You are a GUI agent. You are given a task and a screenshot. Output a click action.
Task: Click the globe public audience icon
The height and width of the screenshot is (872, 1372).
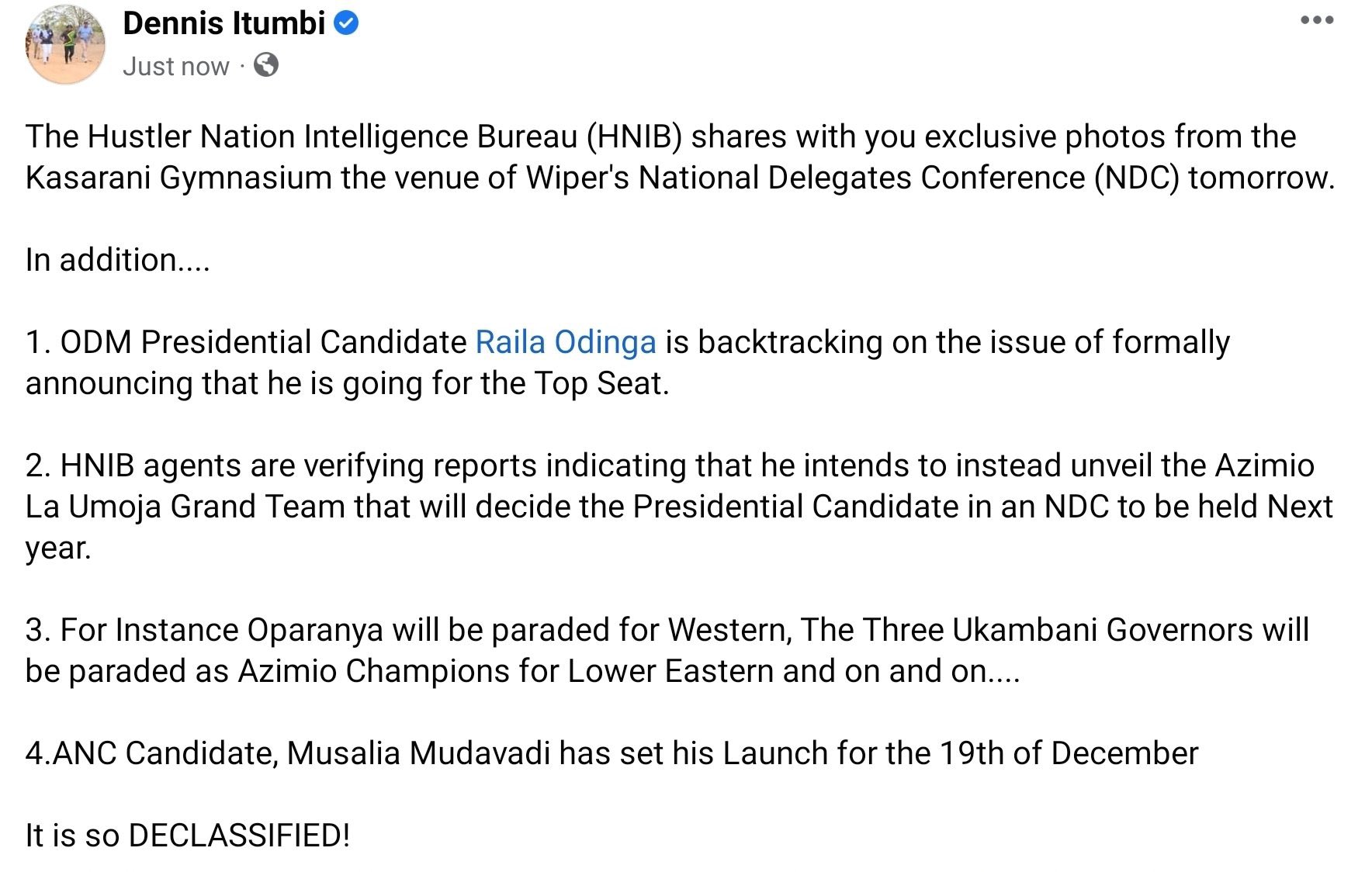click(x=265, y=65)
